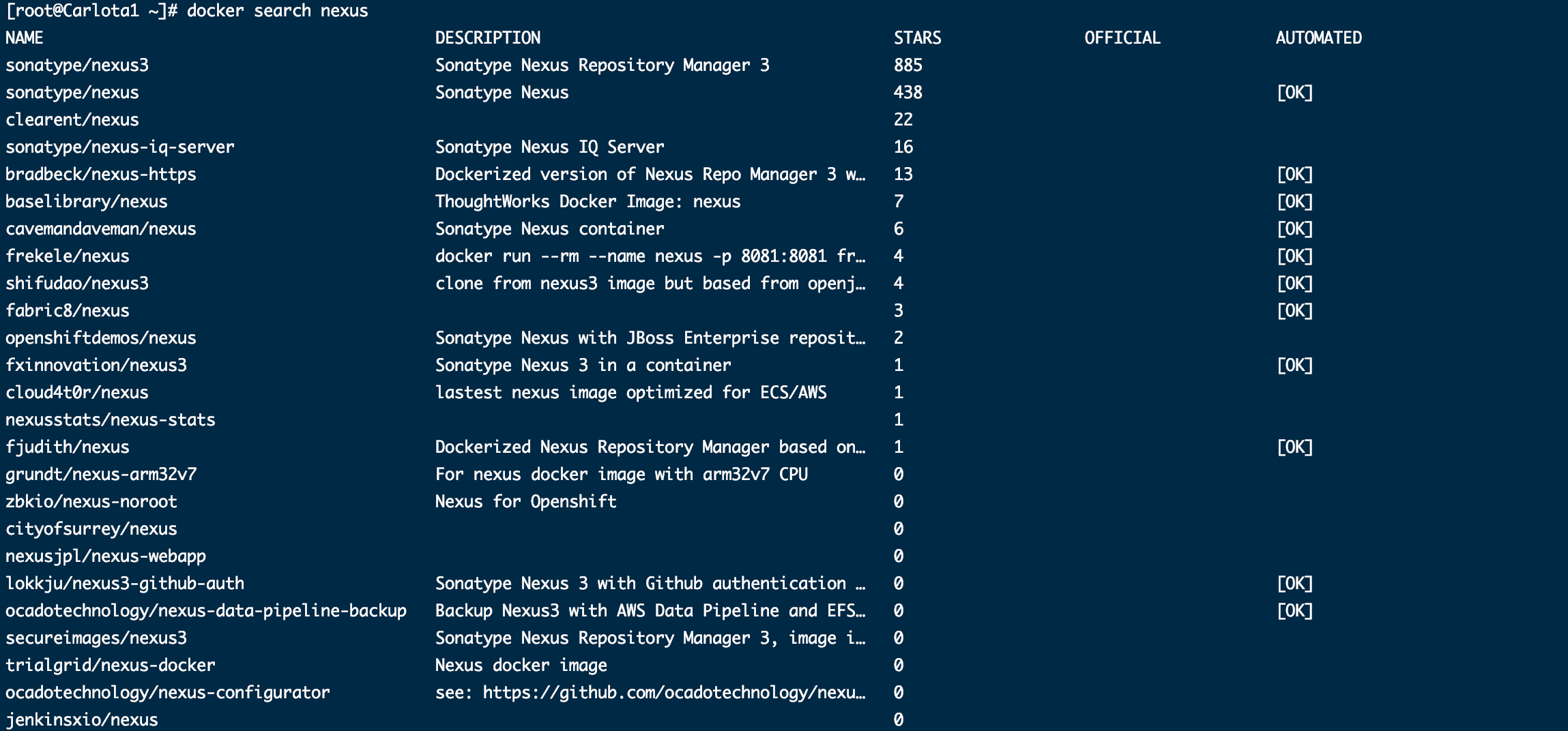The image size is (1568, 731).
Task: Click the 16 stars value
Action: point(903,147)
